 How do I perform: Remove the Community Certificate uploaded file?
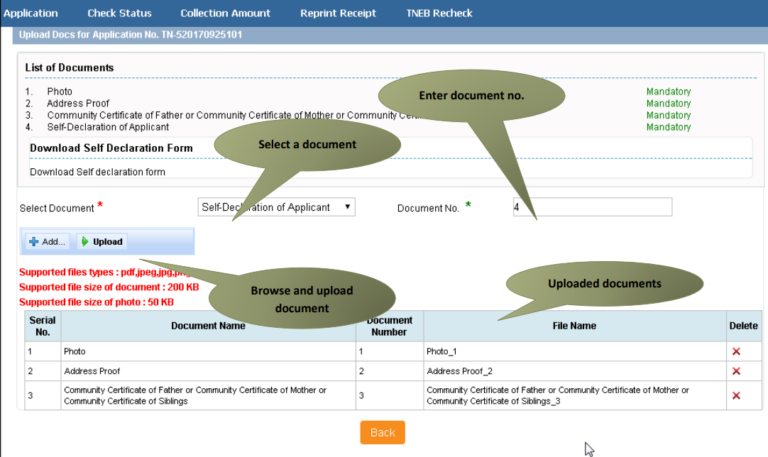click(736, 395)
